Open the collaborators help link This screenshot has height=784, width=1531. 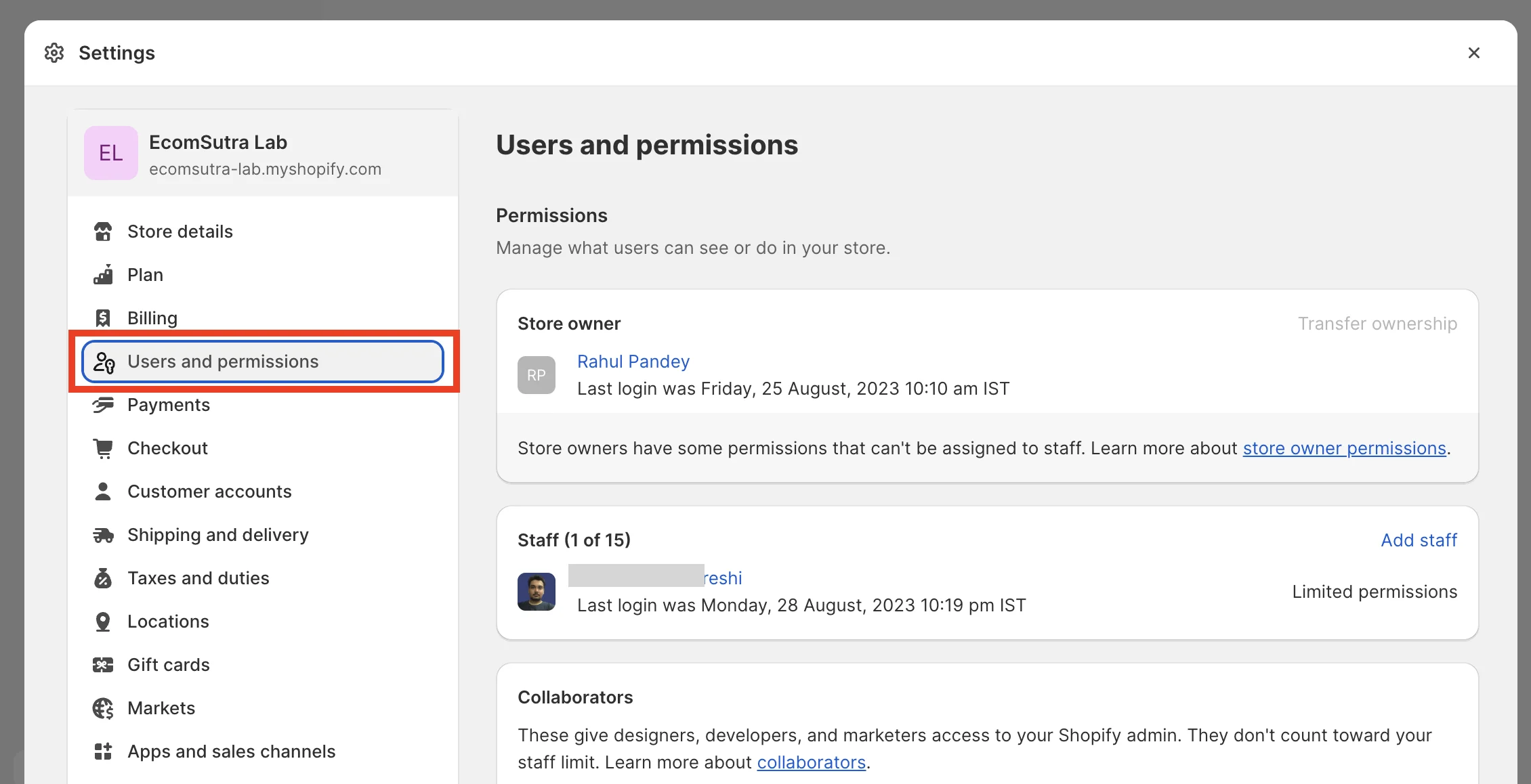coord(811,762)
